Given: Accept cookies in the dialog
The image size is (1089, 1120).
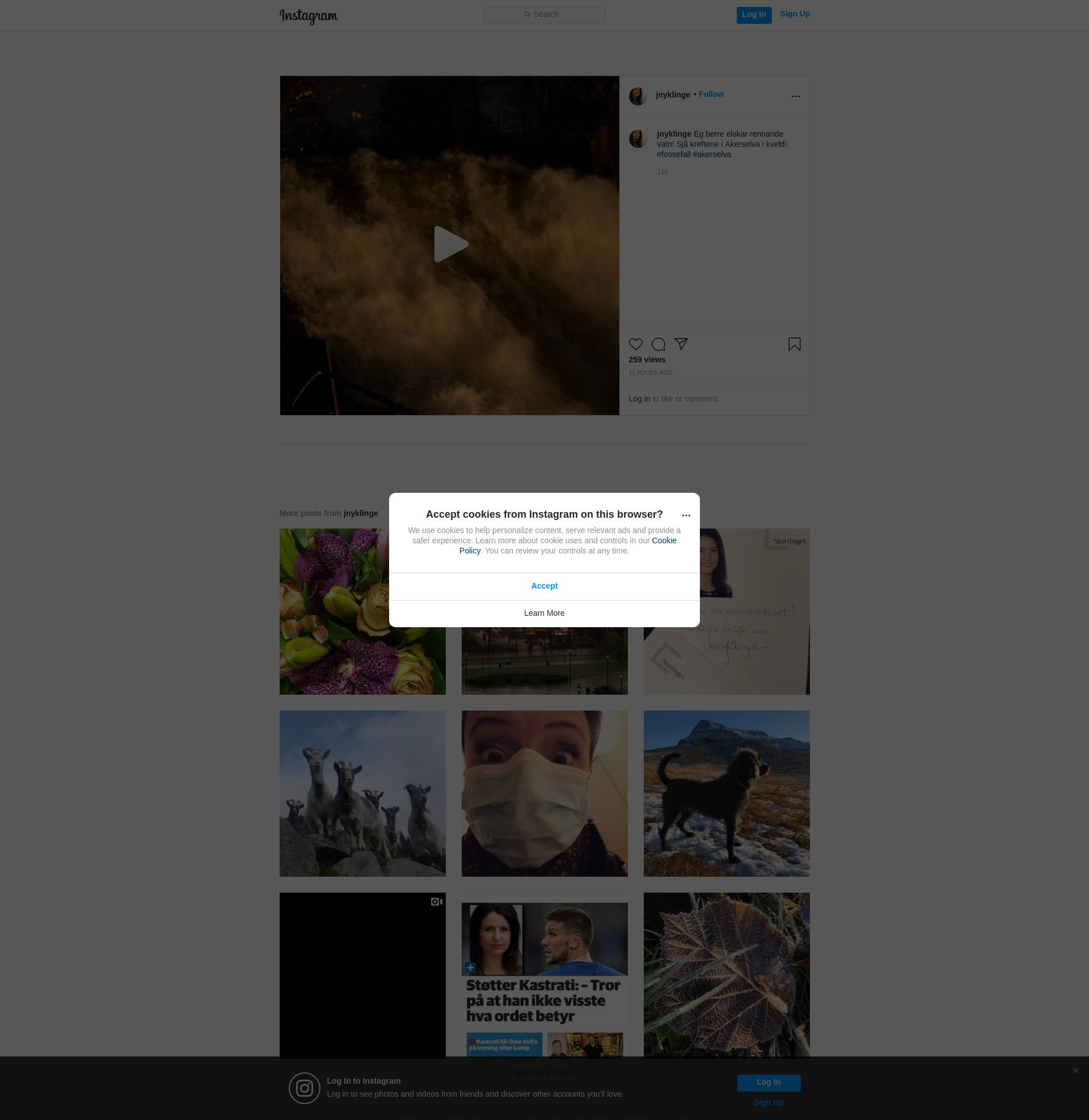Looking at the screenshot, I should pyautogui.click(x=544, y=586).
